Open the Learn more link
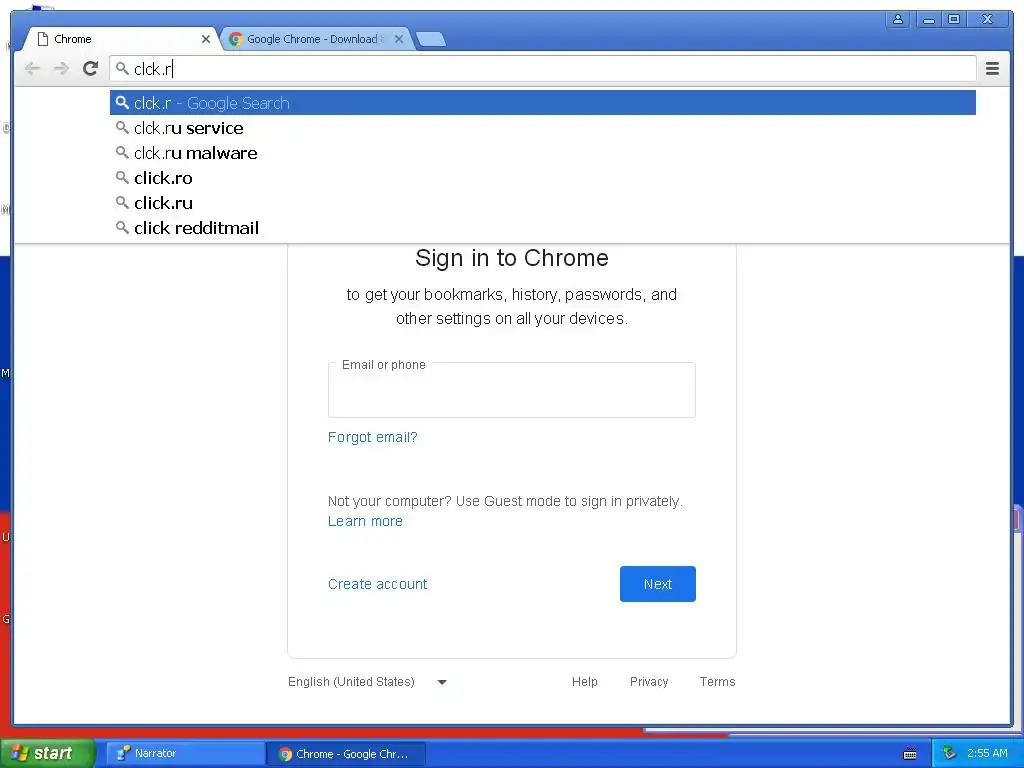 pyautogui.click(x=365, y=521)
